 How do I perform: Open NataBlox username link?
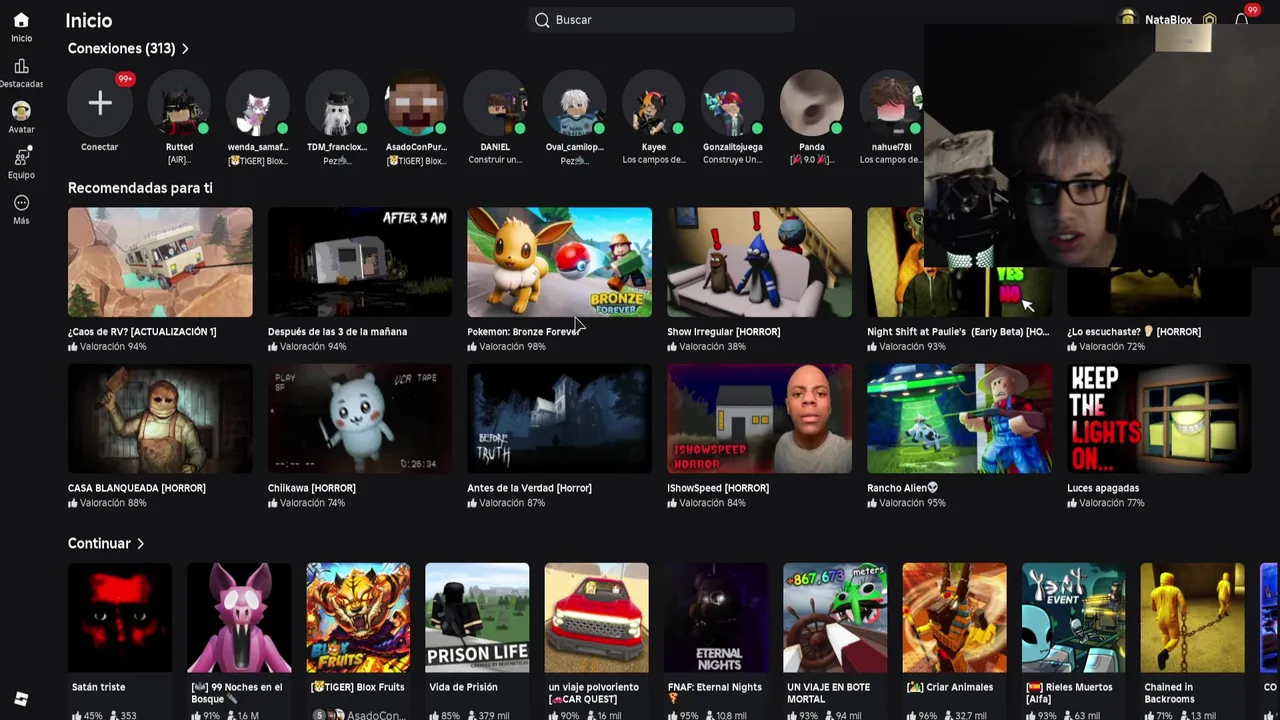point(1168,20)
